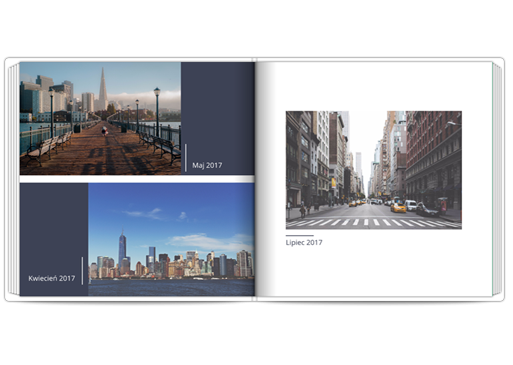This screenshot has width=513, height=365.
Task: Click the zebra crosswalk in the street photo
Action: [373, 223]
